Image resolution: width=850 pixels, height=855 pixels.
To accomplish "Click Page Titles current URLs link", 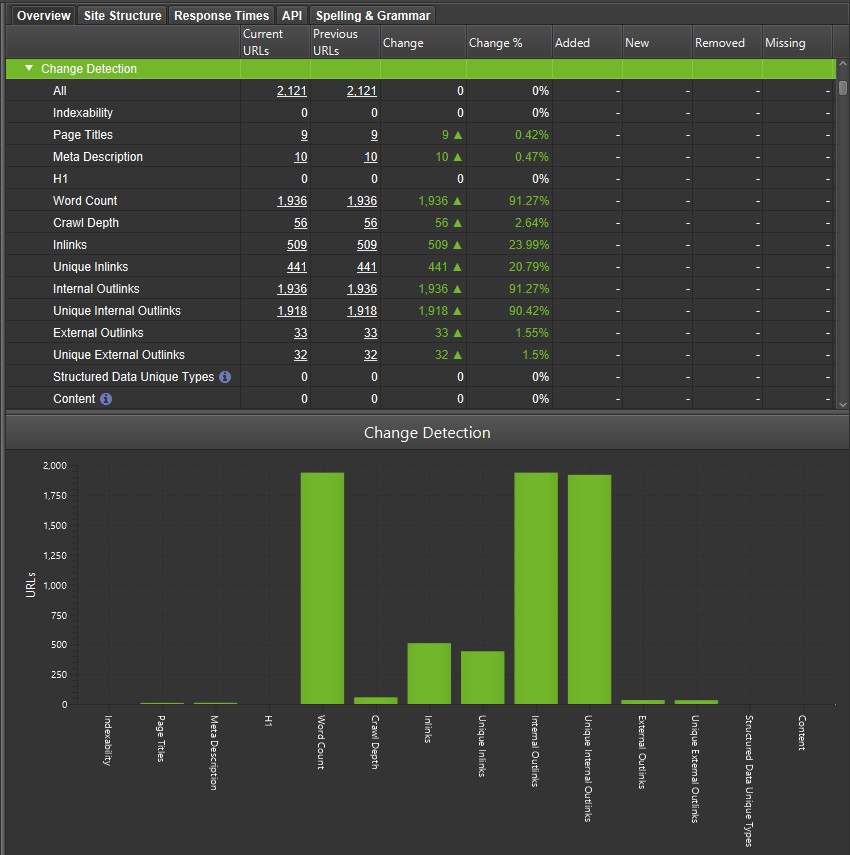I will pyautogui.click(x=303, y=135).
